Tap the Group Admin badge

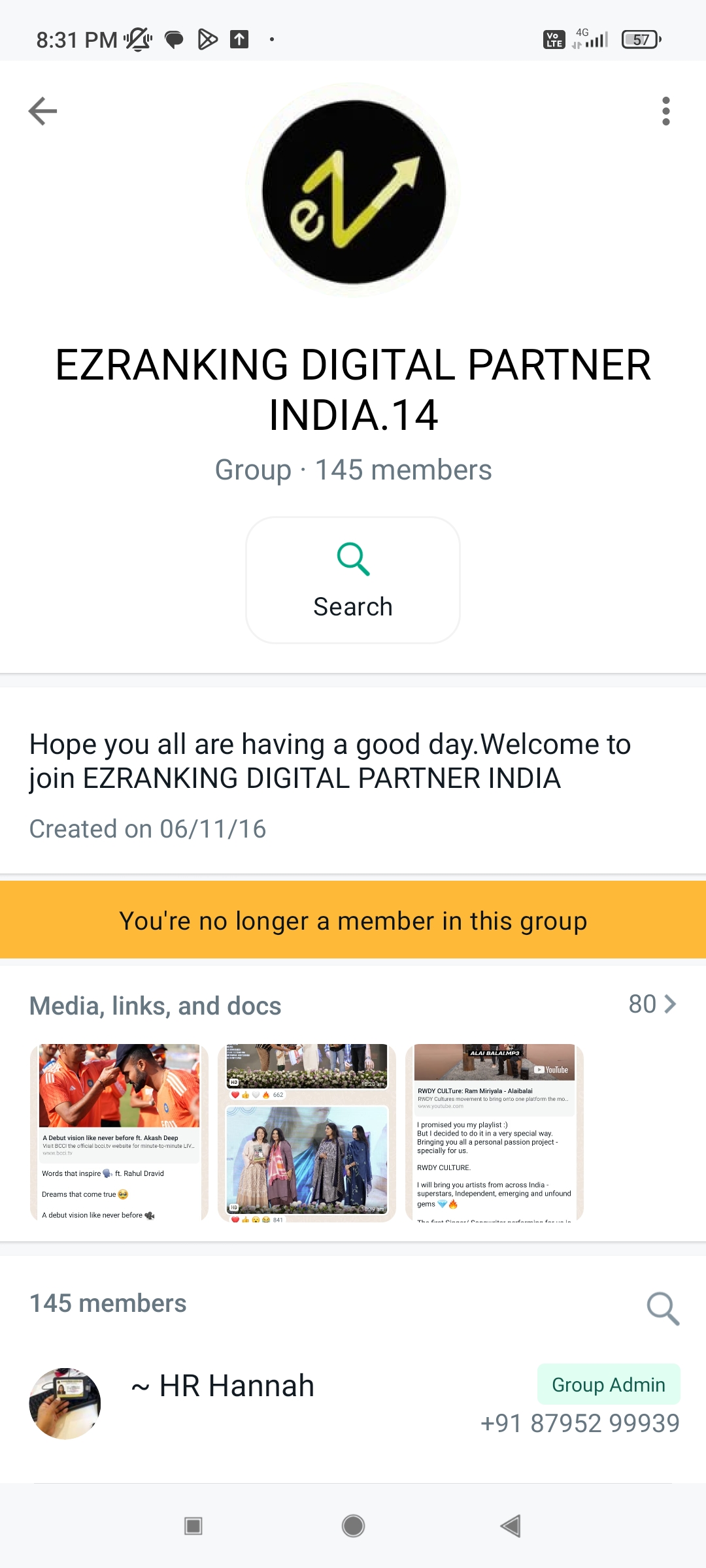tap(608, 1384)
